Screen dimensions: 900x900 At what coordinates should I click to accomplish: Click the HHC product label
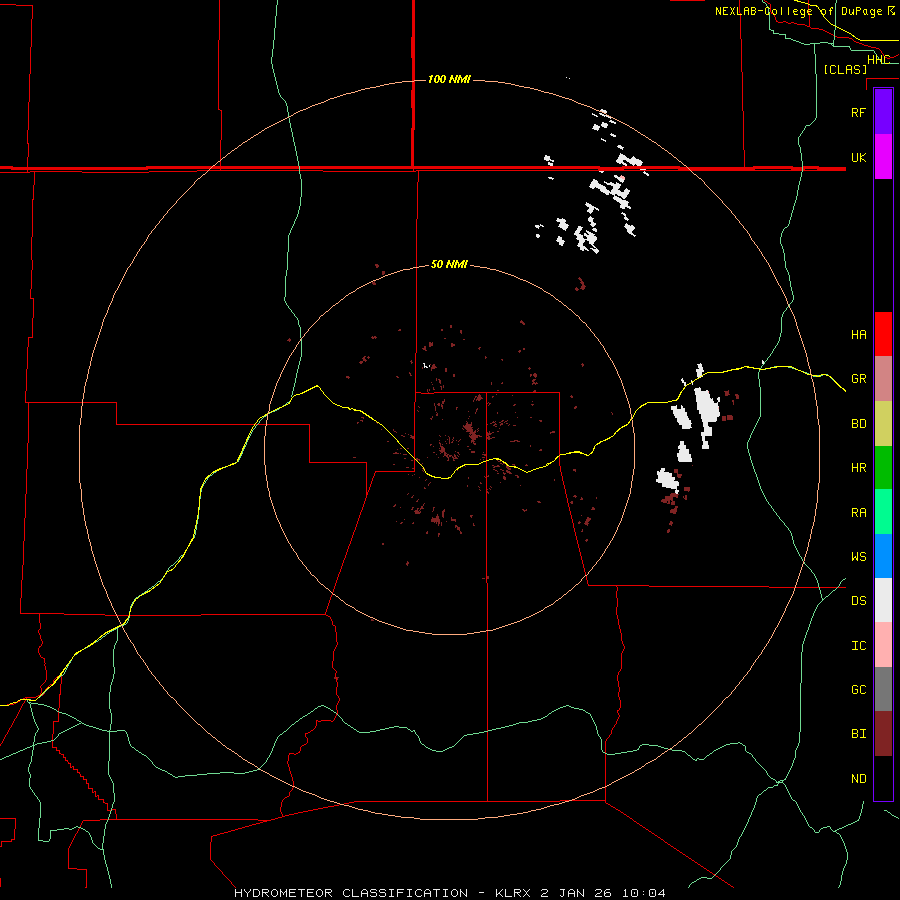point(878,59)
